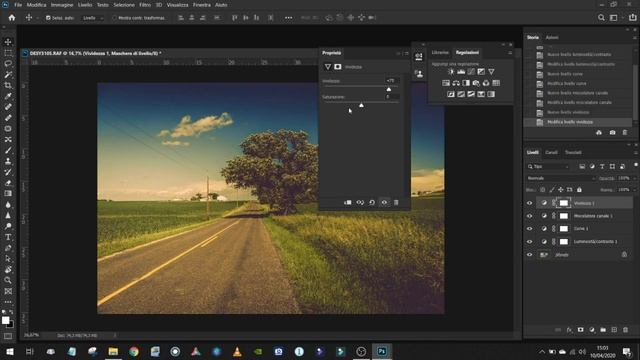640x360 pixels.
Task: Toggle the Selez. auto checkbox
Action: pos(48,18)
